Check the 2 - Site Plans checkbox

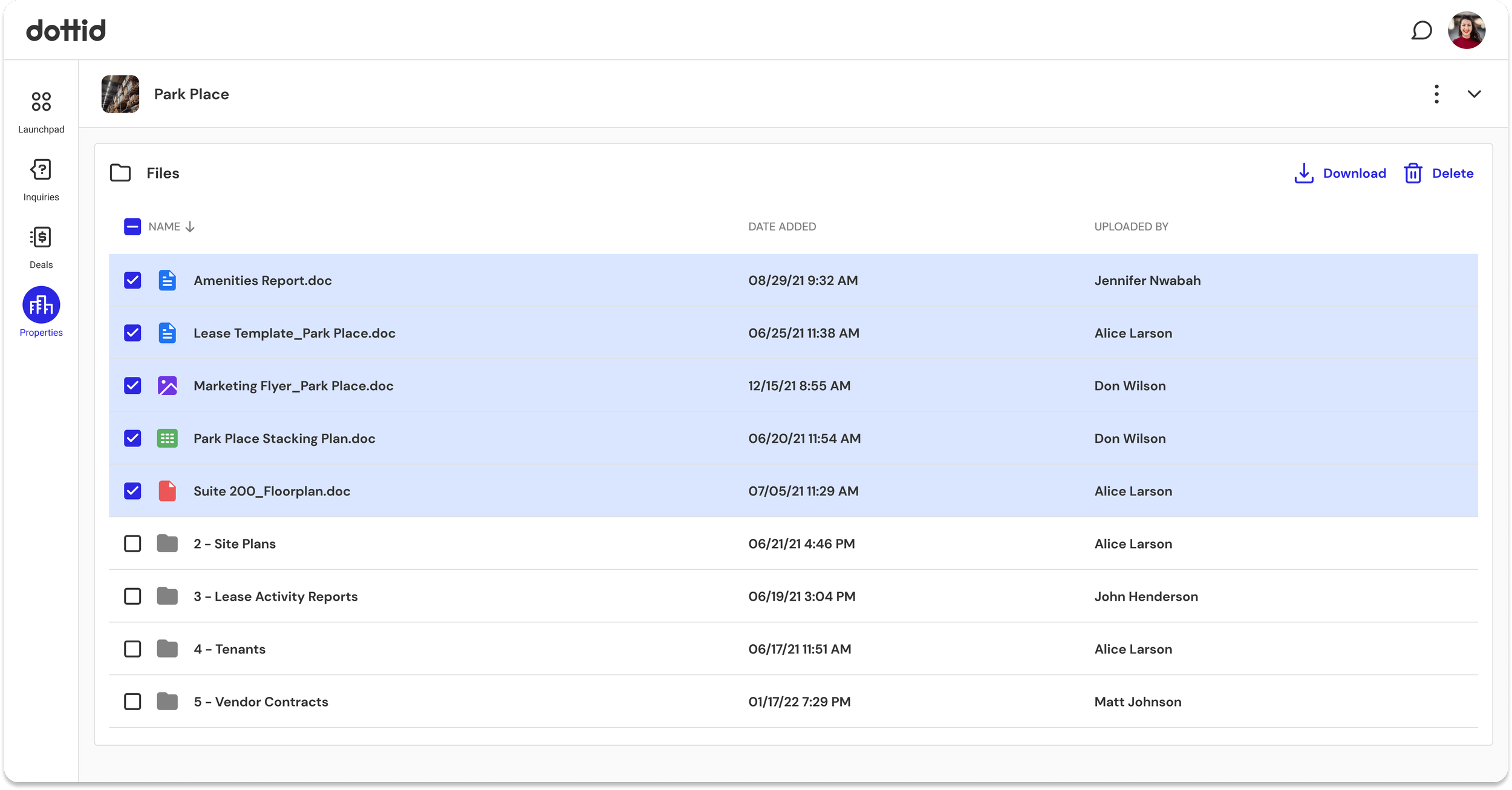pos(132,544)
